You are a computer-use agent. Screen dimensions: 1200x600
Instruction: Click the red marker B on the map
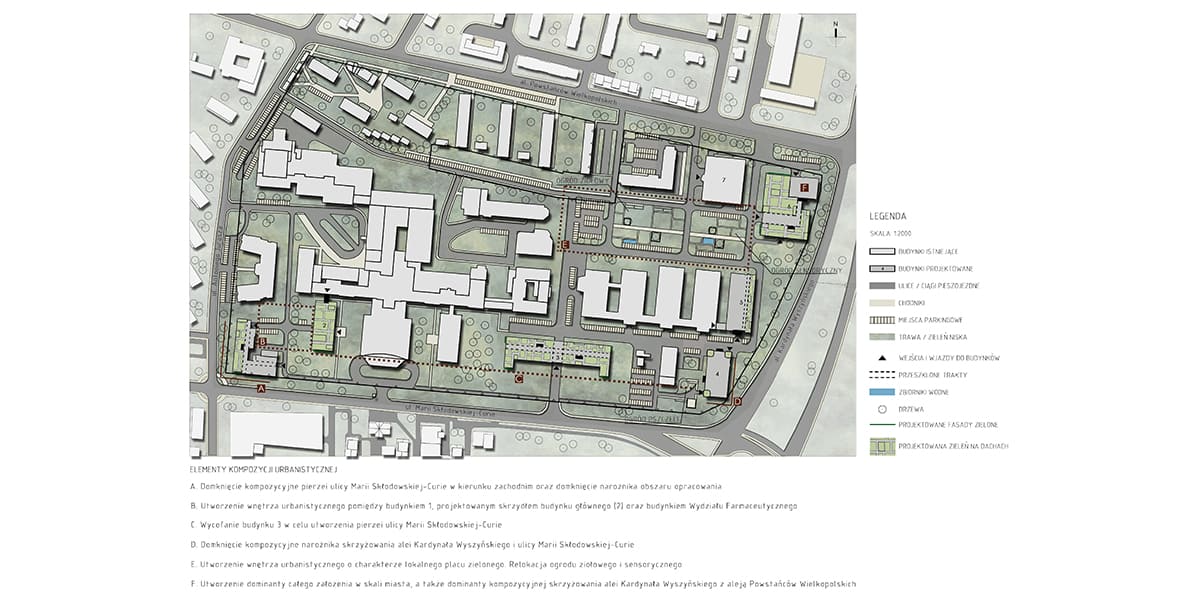pos(262,342)
